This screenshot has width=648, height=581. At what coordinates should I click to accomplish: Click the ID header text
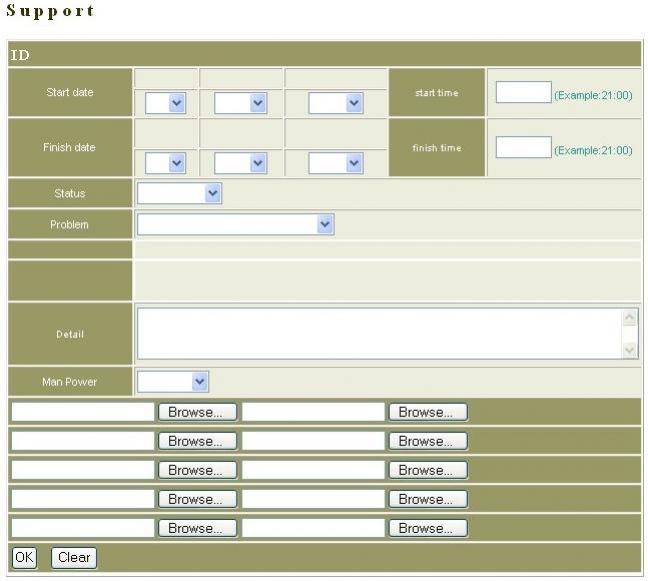pos(20,55)
